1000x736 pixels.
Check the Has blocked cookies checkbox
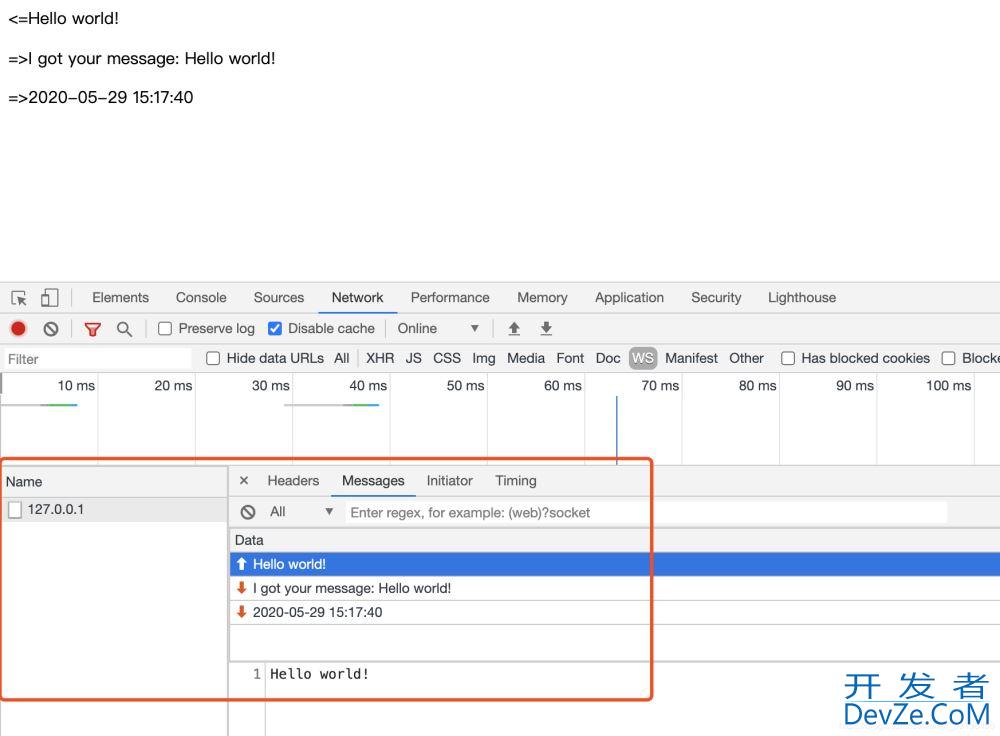click(x=788, y=358)
